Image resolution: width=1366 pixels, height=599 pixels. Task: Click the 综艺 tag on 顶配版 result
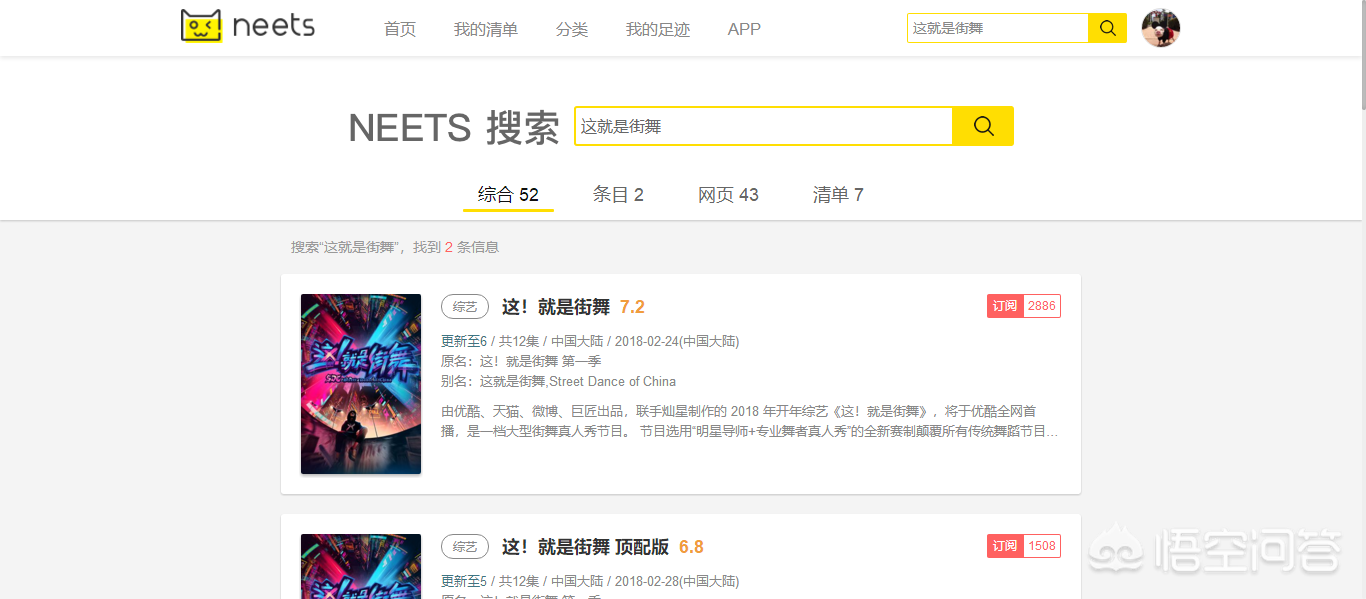[x=465, y=547]
